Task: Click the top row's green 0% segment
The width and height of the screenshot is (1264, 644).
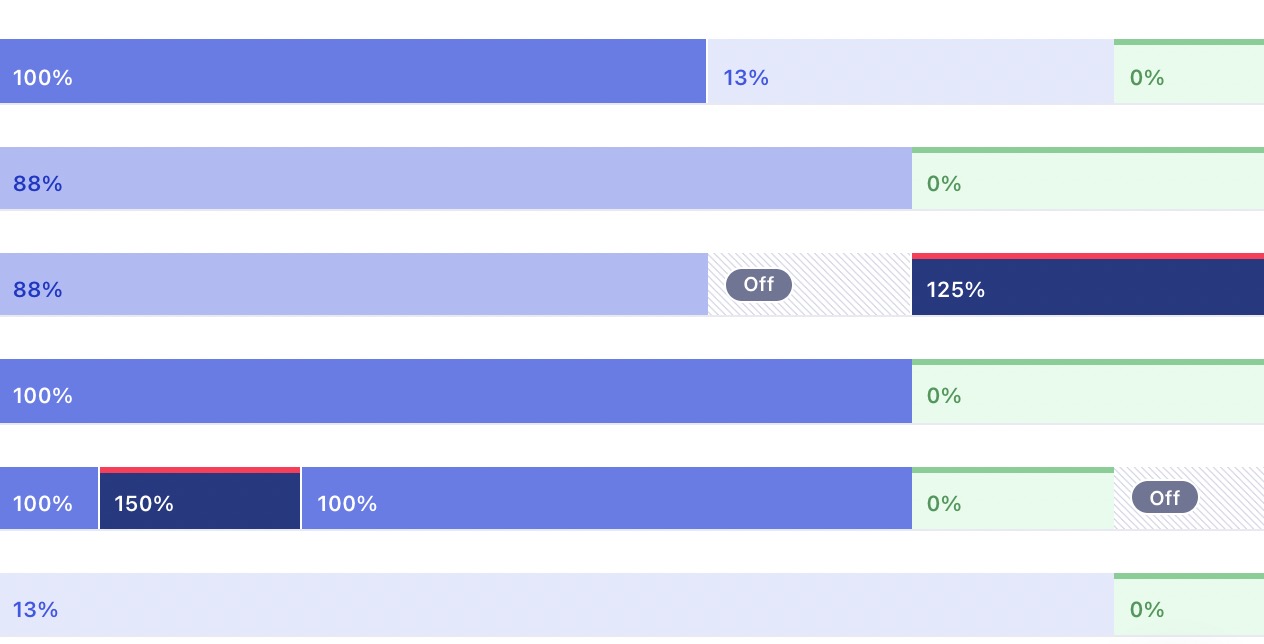Action: pyautogui.click(x=1188, y=75)
